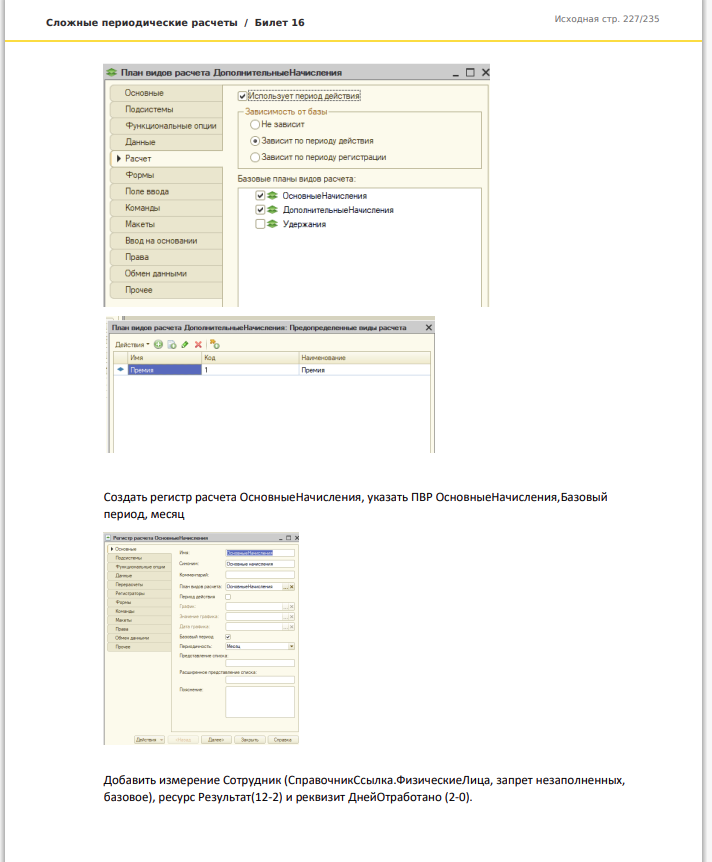Open the Данные tab in the plan window

point(166,142)
